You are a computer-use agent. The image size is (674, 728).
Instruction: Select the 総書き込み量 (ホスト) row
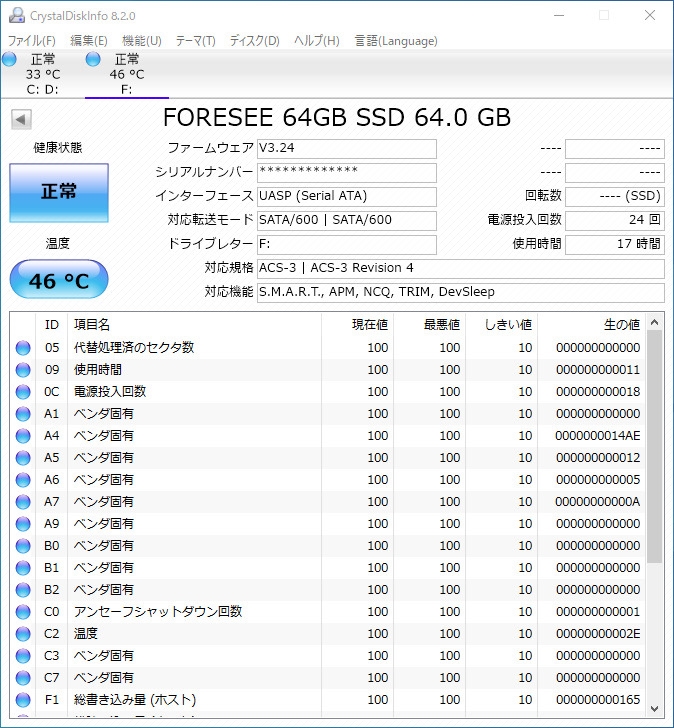tap(327, 700)
